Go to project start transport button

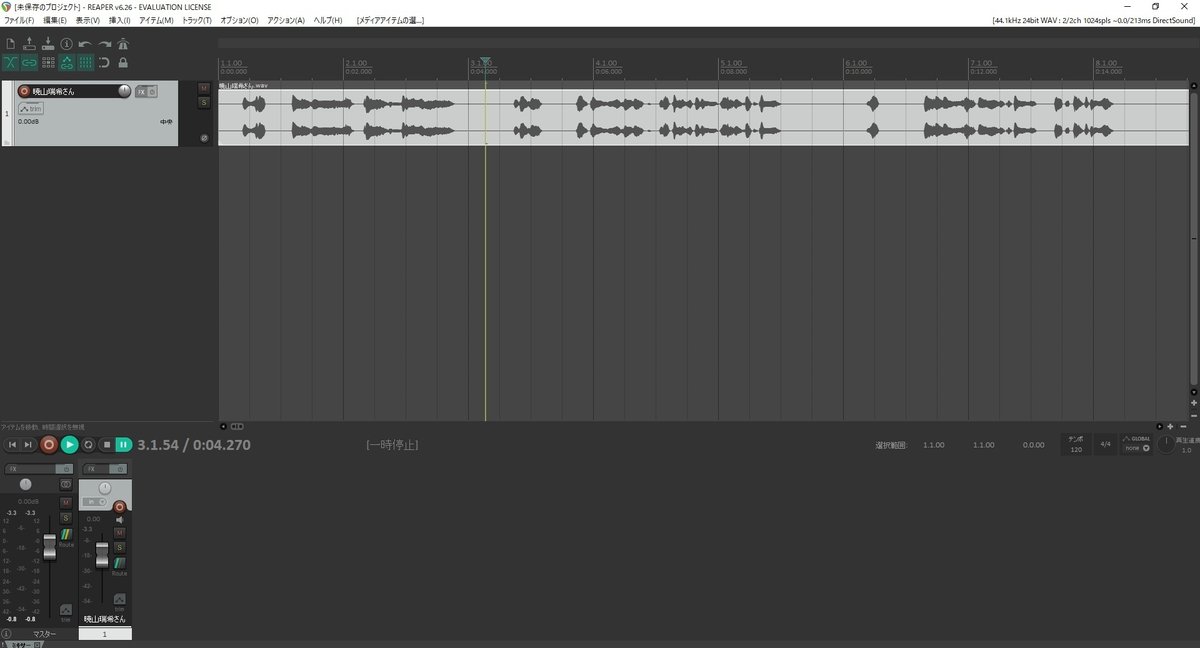(x=12, y=444)
